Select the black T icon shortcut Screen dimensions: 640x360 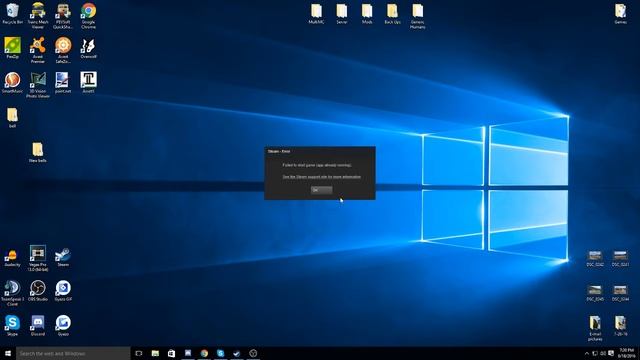coord(88,82)
